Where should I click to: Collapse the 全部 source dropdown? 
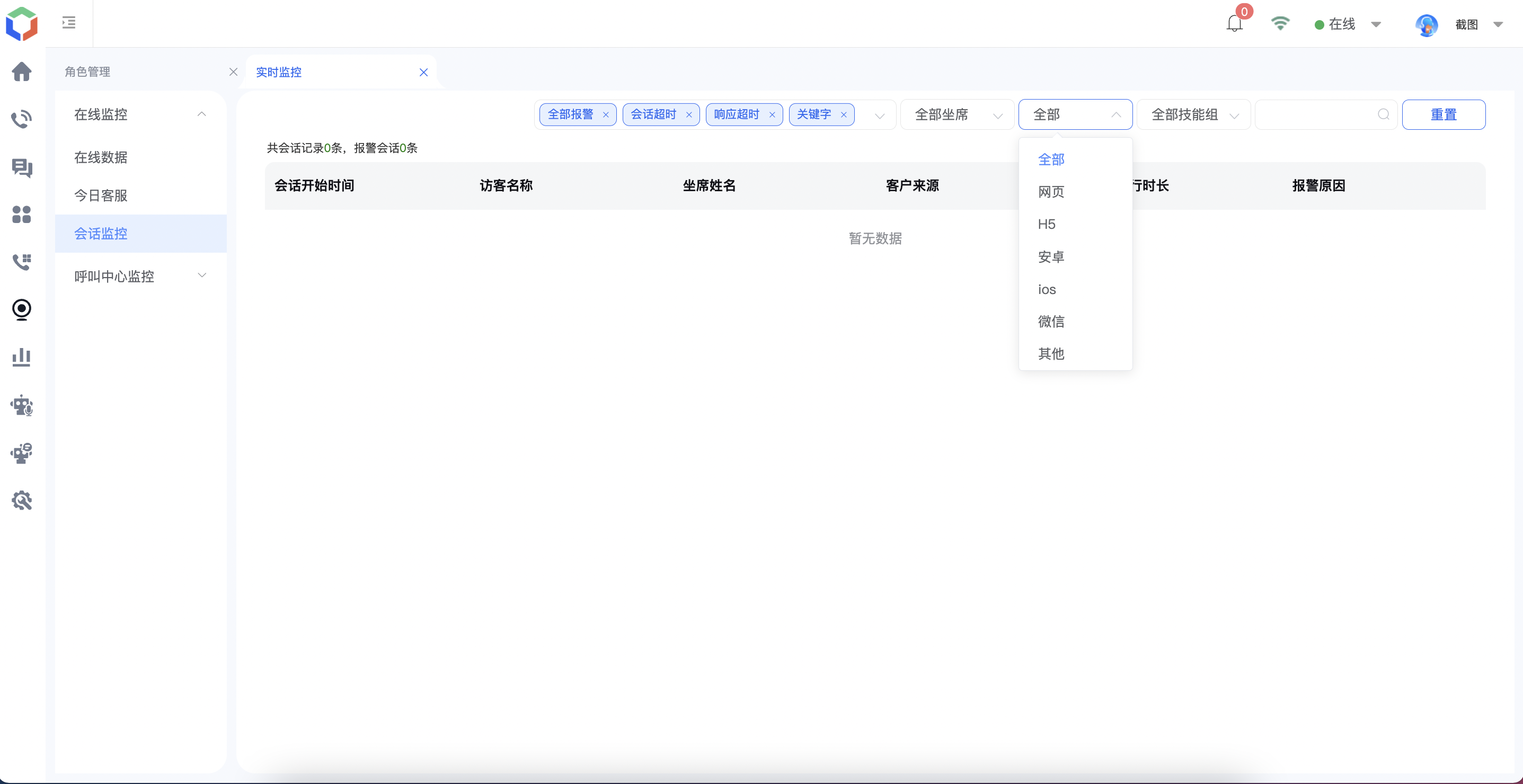(x=1075, y=114)
